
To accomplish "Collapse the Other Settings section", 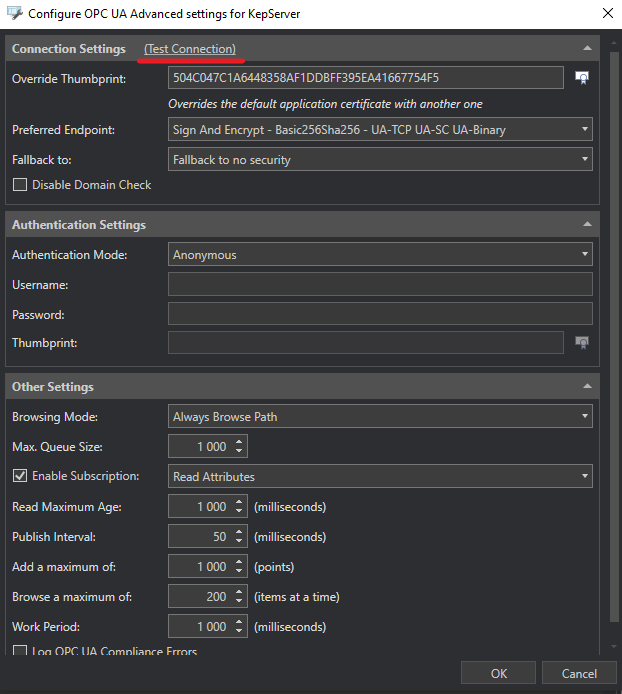I will (587, 386).
